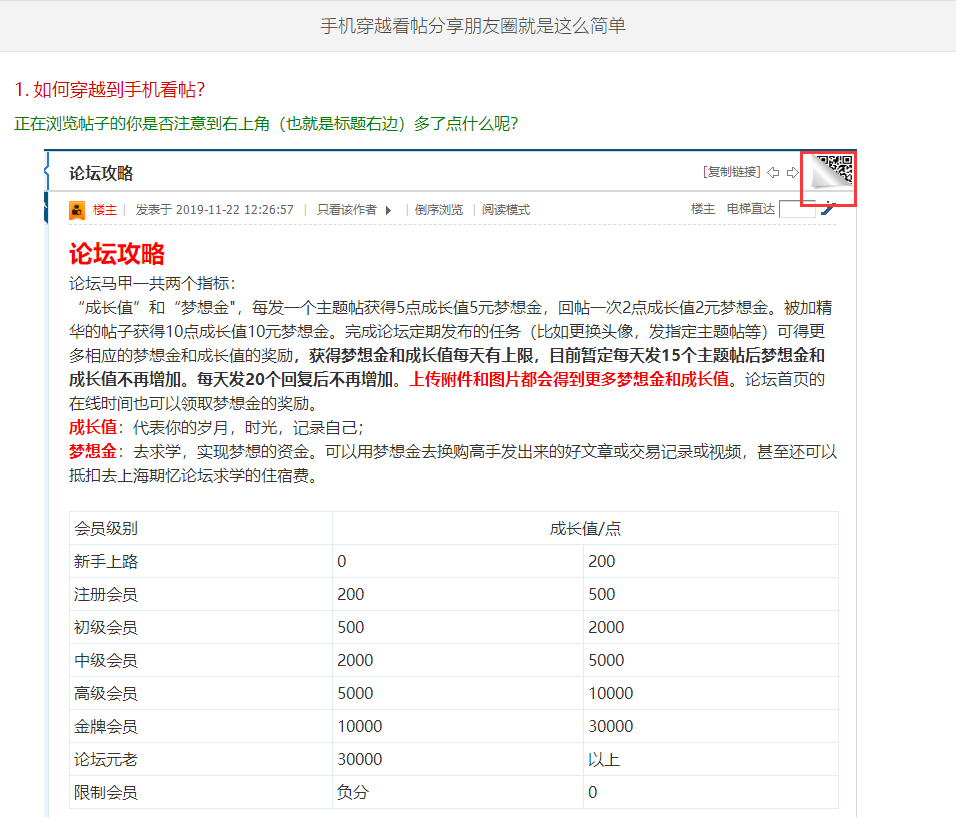Select 高级会员 table row label
This screenshot has height=819, width=956.
(x=106, y=693)
